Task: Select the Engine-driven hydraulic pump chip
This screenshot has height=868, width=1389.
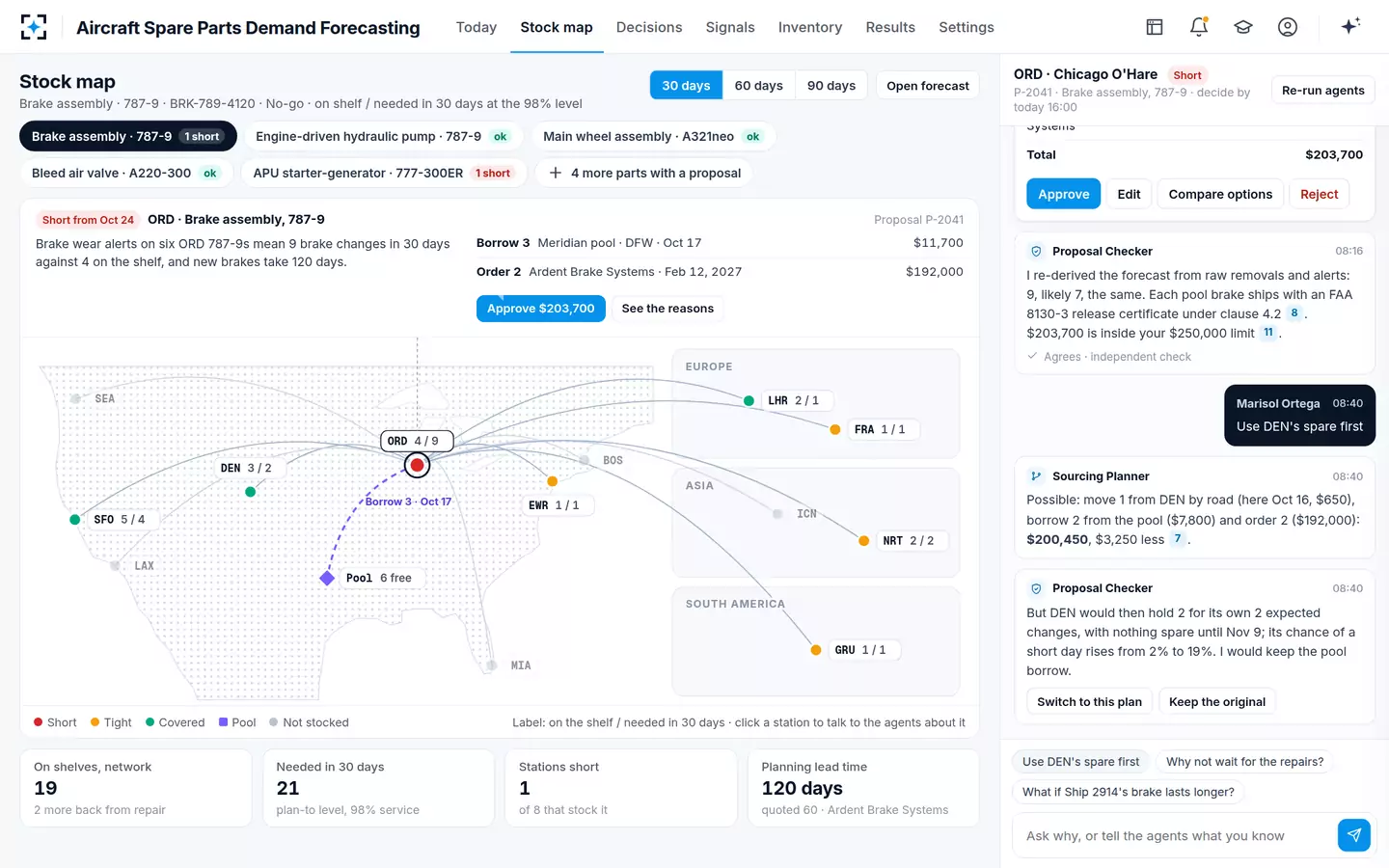Action: pos(383,137)
